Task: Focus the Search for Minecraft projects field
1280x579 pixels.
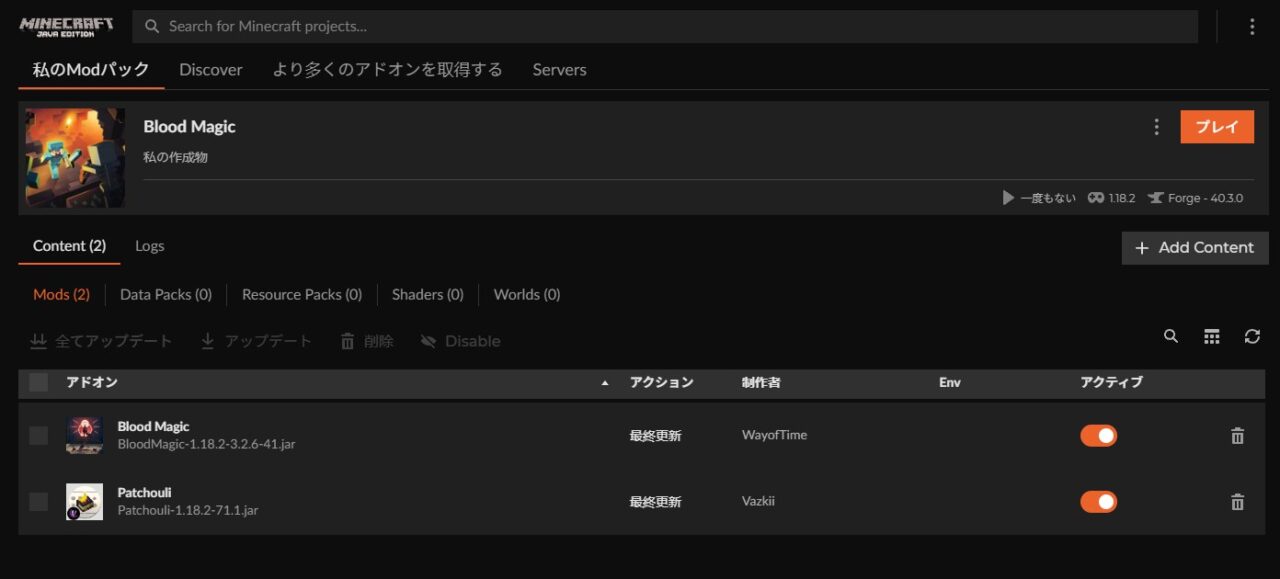Action: 665,27
